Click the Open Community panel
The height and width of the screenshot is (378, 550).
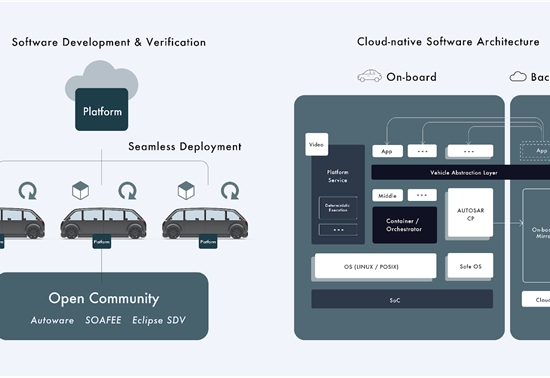click(102, 306)
